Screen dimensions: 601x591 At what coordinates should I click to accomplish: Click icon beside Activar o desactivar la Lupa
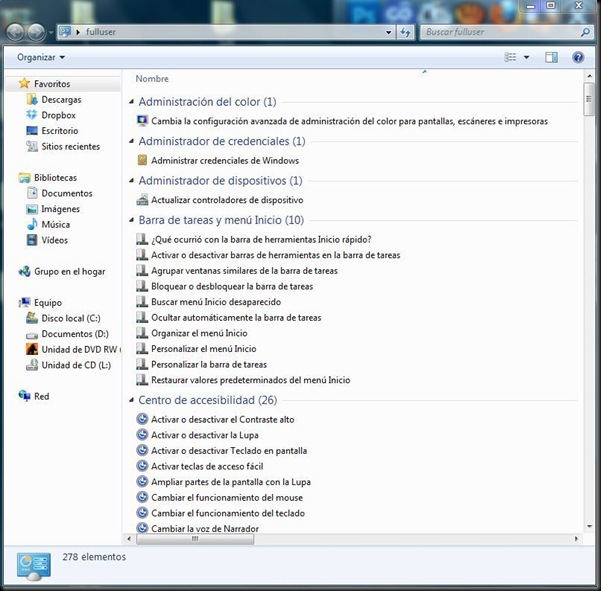tap(142, 435)
